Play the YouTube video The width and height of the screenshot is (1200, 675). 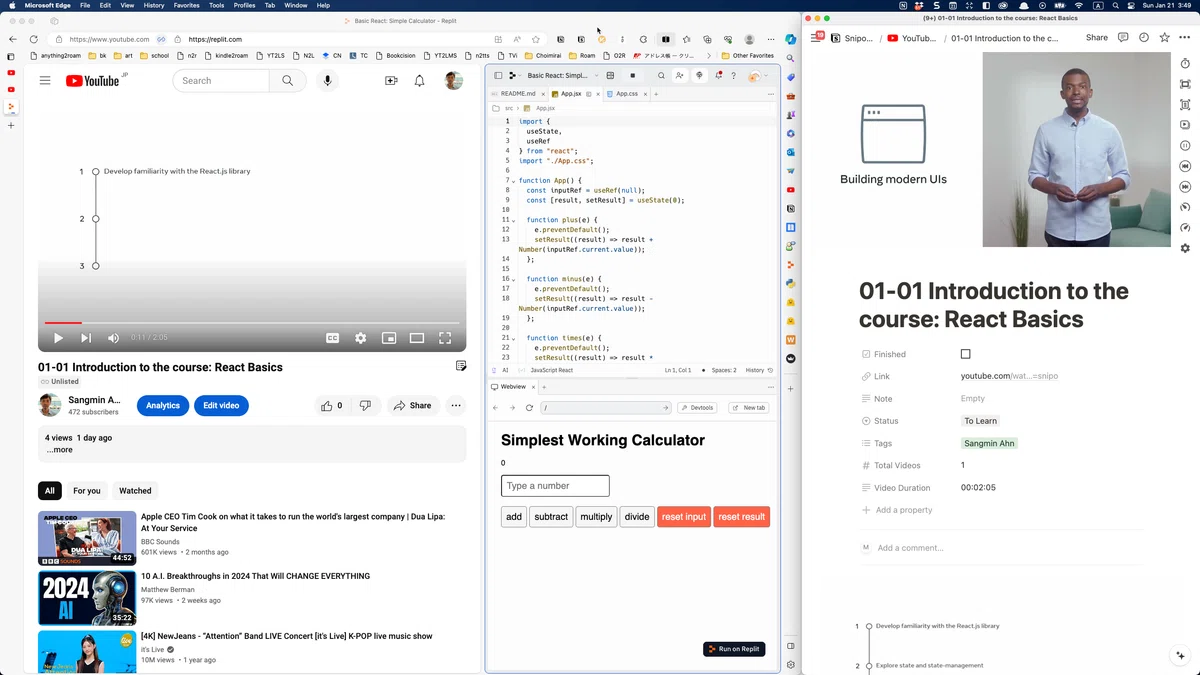(58, 338)
